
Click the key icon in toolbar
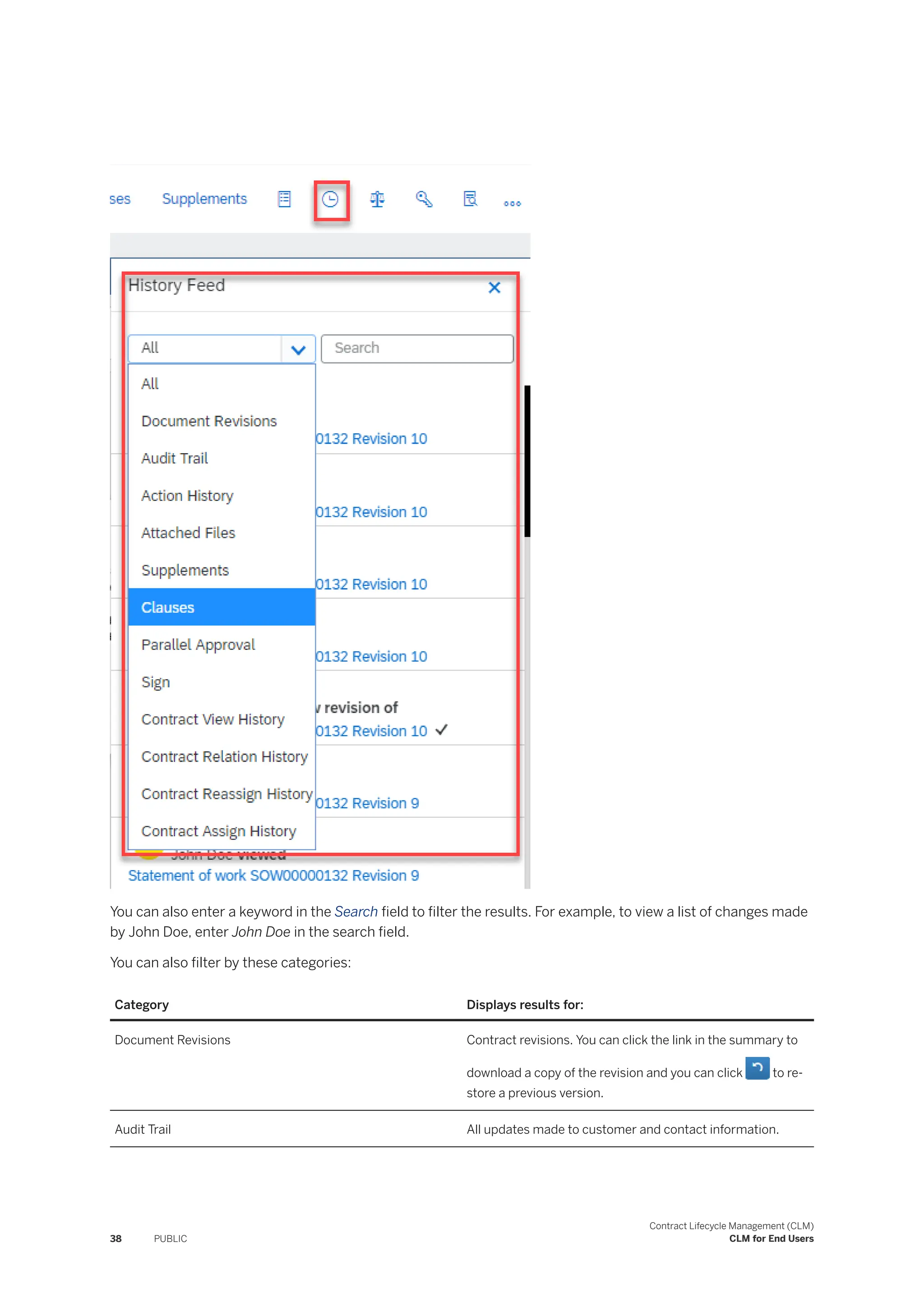coord(425,199)
